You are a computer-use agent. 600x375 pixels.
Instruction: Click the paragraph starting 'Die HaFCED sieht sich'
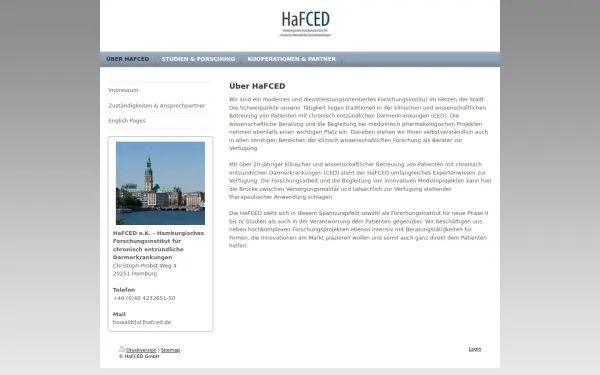tap(359, 229)
